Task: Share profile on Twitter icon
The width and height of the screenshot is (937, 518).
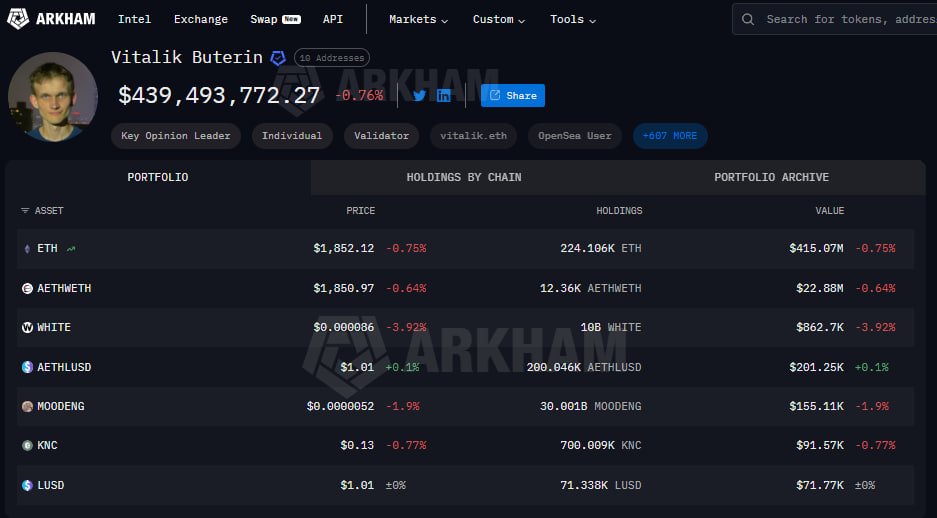Action: tap(419, 96)
